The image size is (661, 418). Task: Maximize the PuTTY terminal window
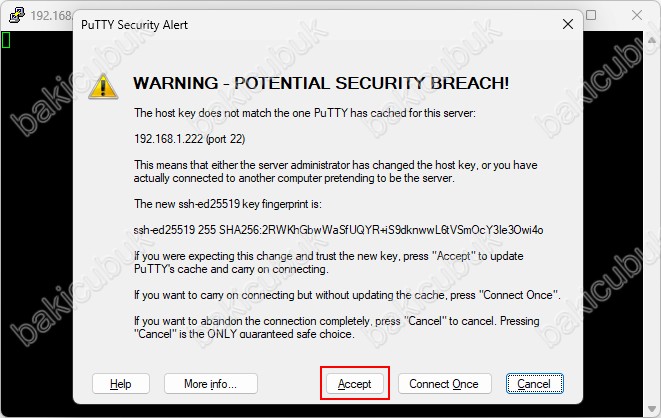tap(591, 15)
